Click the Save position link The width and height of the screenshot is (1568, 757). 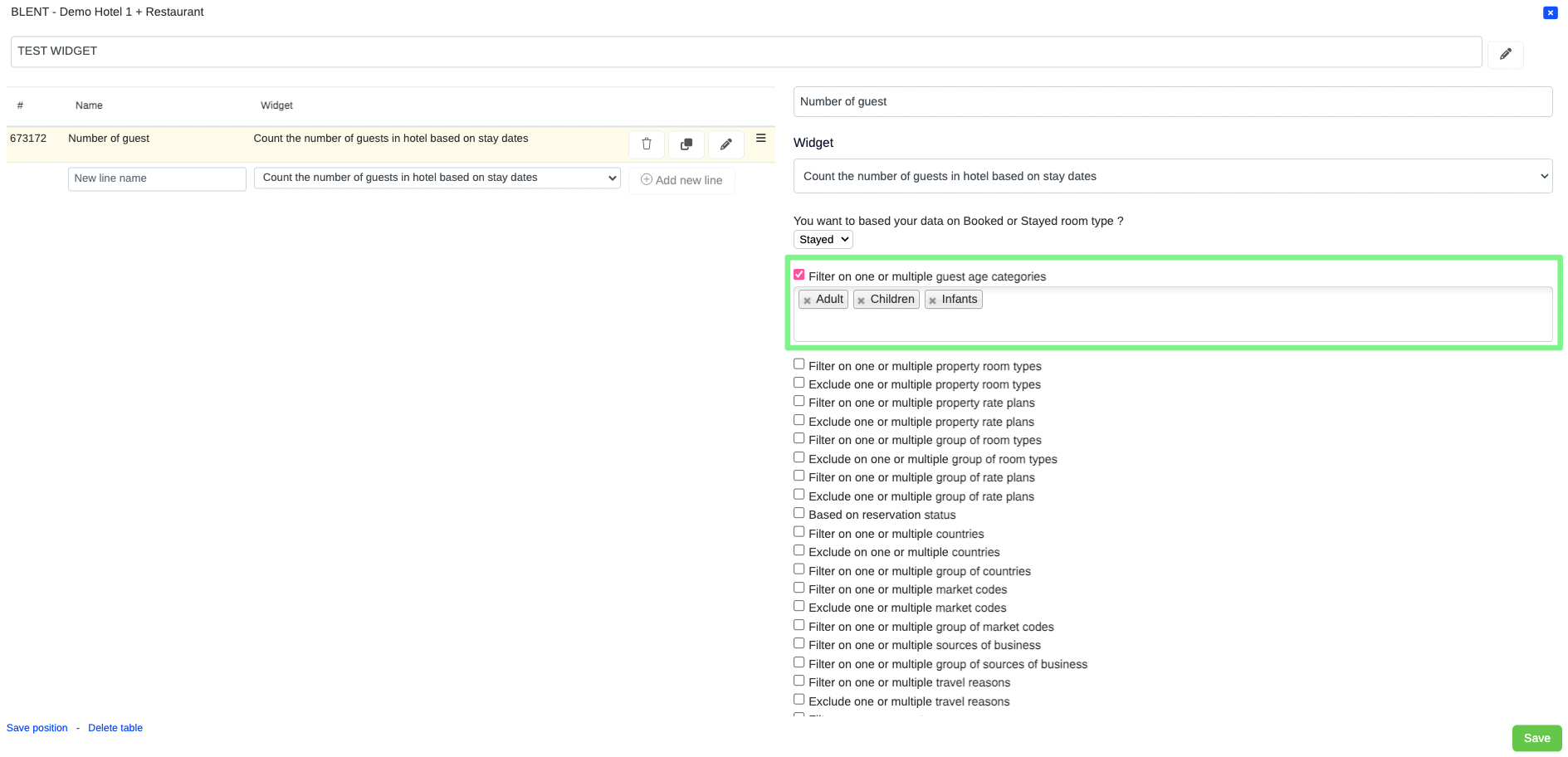(37, 728)
